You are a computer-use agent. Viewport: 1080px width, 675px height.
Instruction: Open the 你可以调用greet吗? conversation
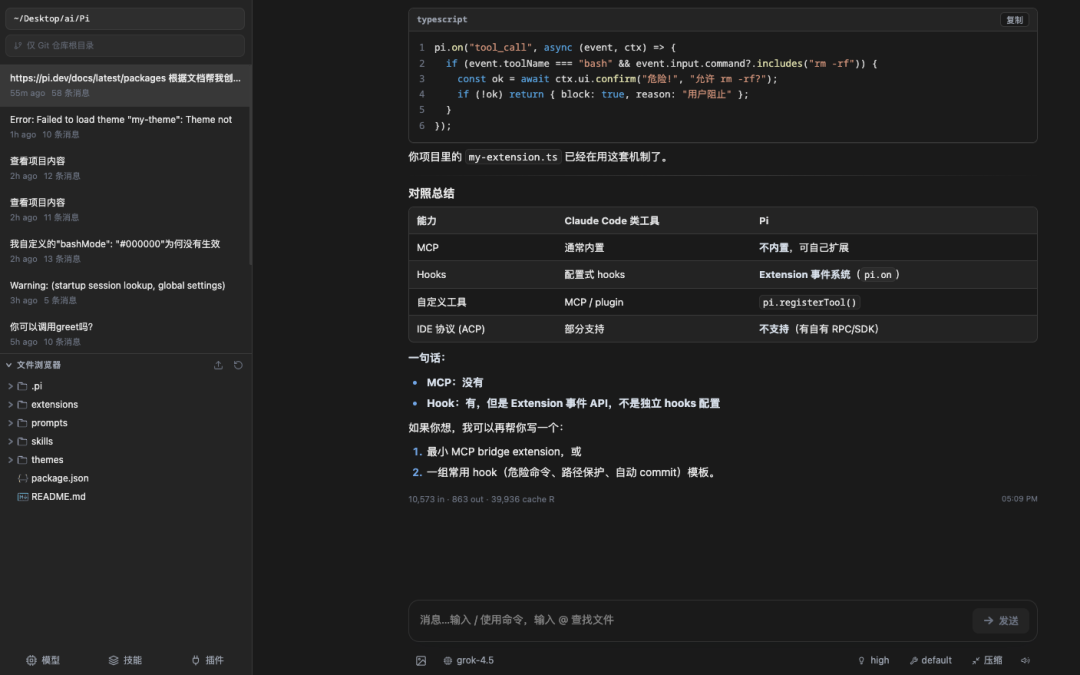125,334
